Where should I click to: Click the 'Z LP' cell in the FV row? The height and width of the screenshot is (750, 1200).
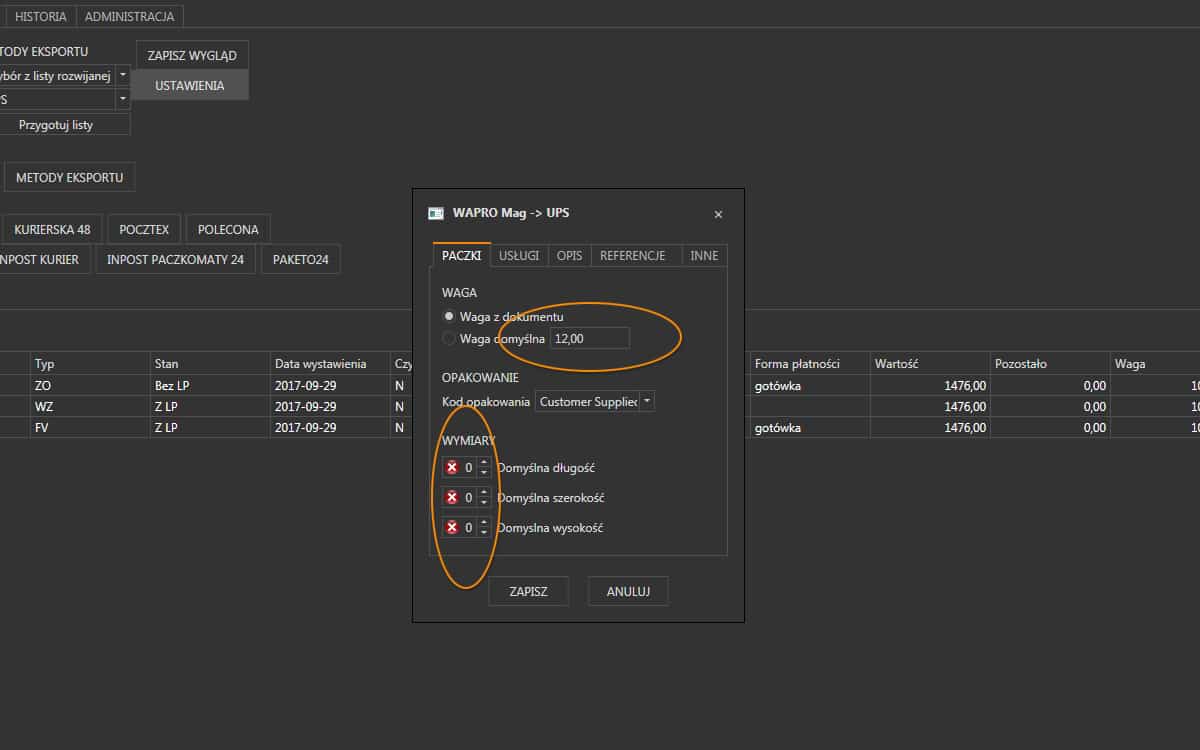[210, 427]
